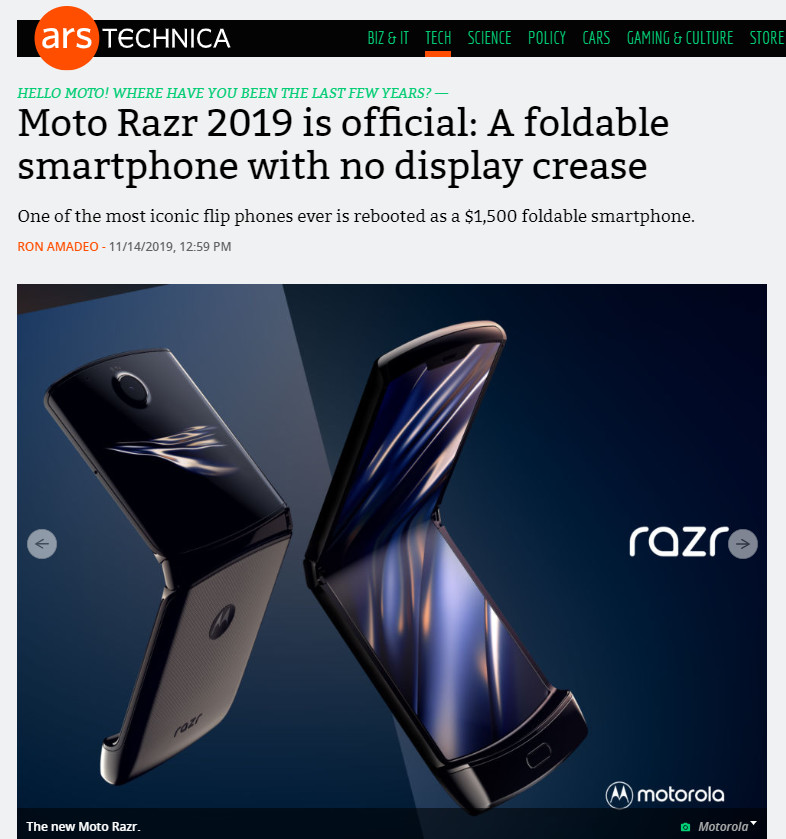Screen dimensions: 786x839
Task: Open the Cars section
Action: click(596, 38)
